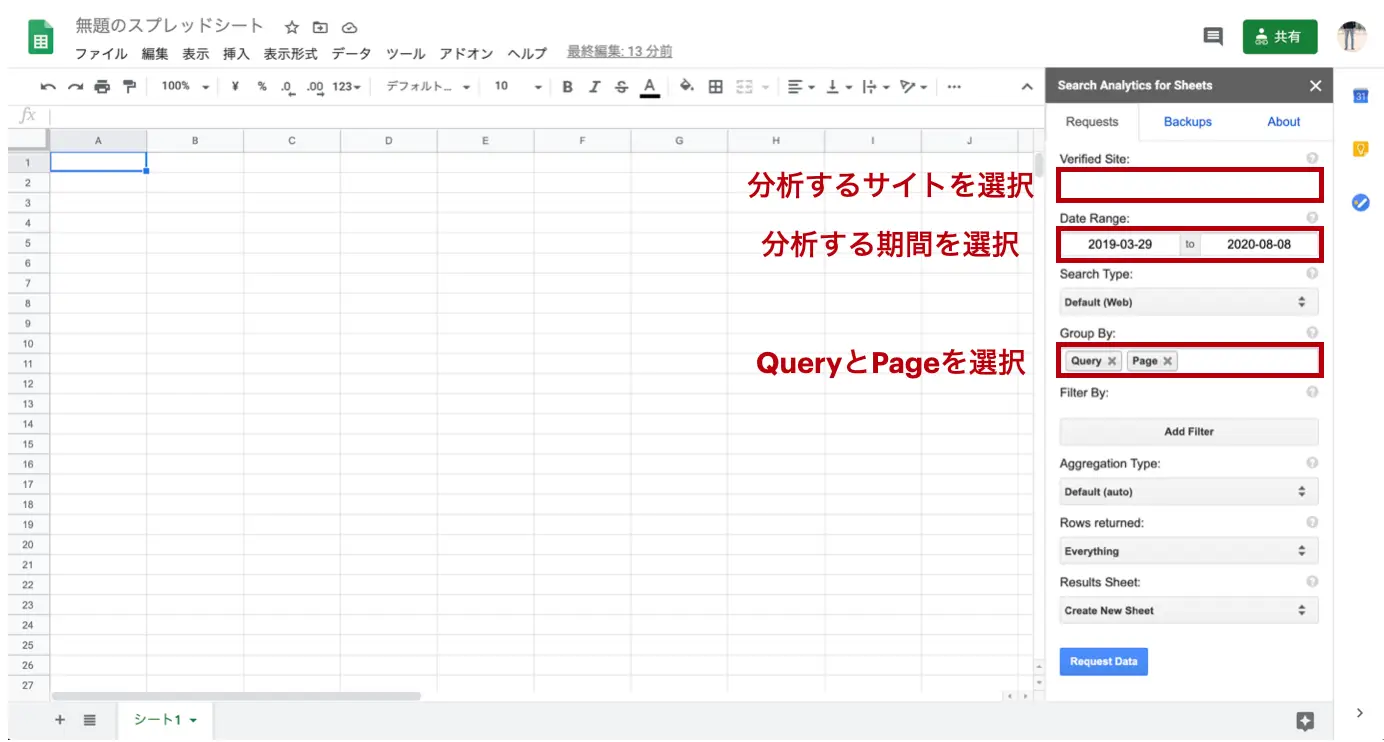
Task: Open the text color picker
Action: coord(650,87)
